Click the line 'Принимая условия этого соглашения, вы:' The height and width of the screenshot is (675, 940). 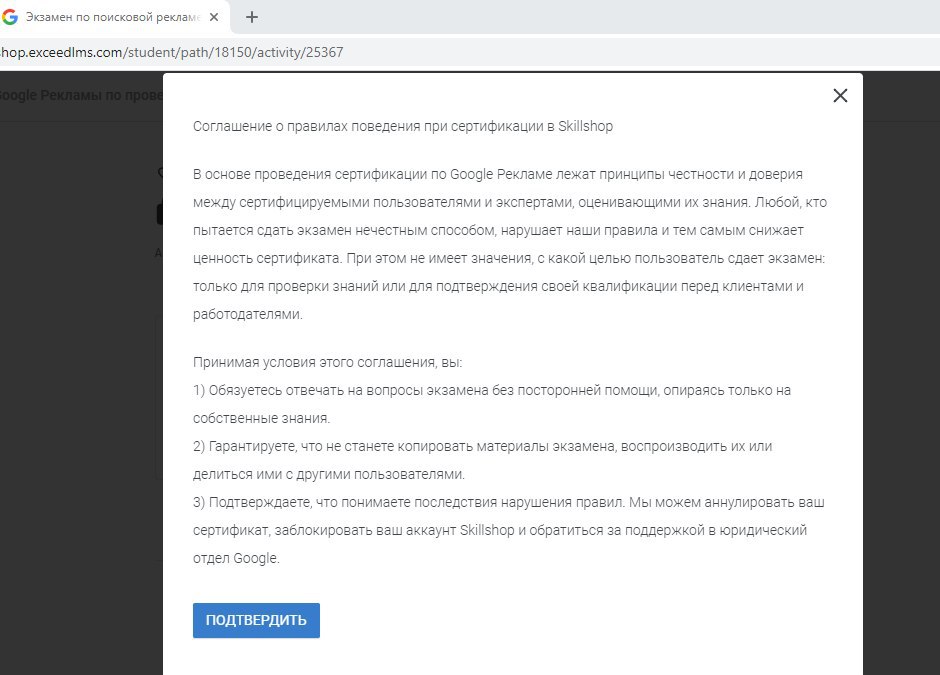[327, 363]
